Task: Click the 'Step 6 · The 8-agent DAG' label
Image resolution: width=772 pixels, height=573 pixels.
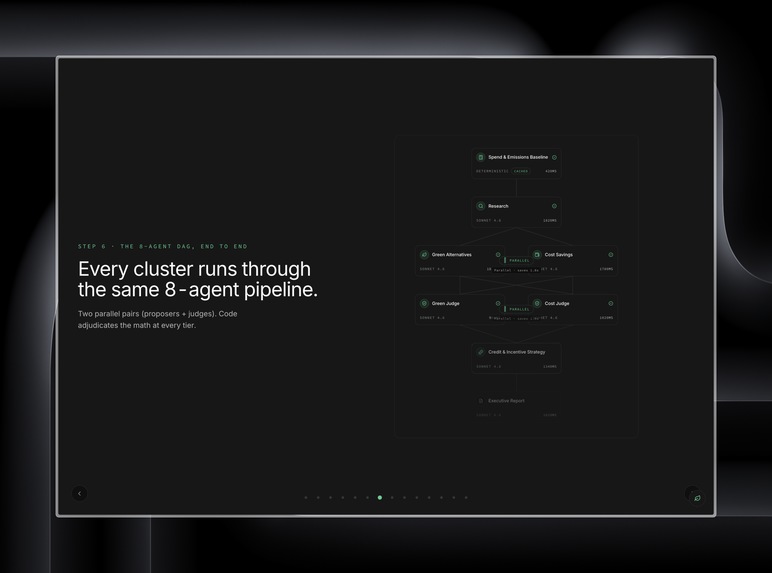Action: tap(162, 246)
